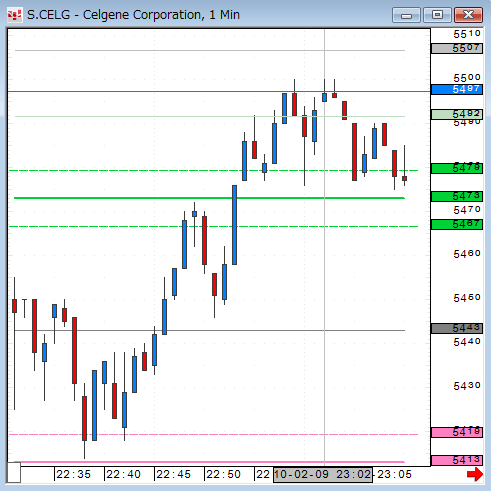This screenshot has width=491, height=491.
Task: Click the 5430 price scale label
Action: 467,386
